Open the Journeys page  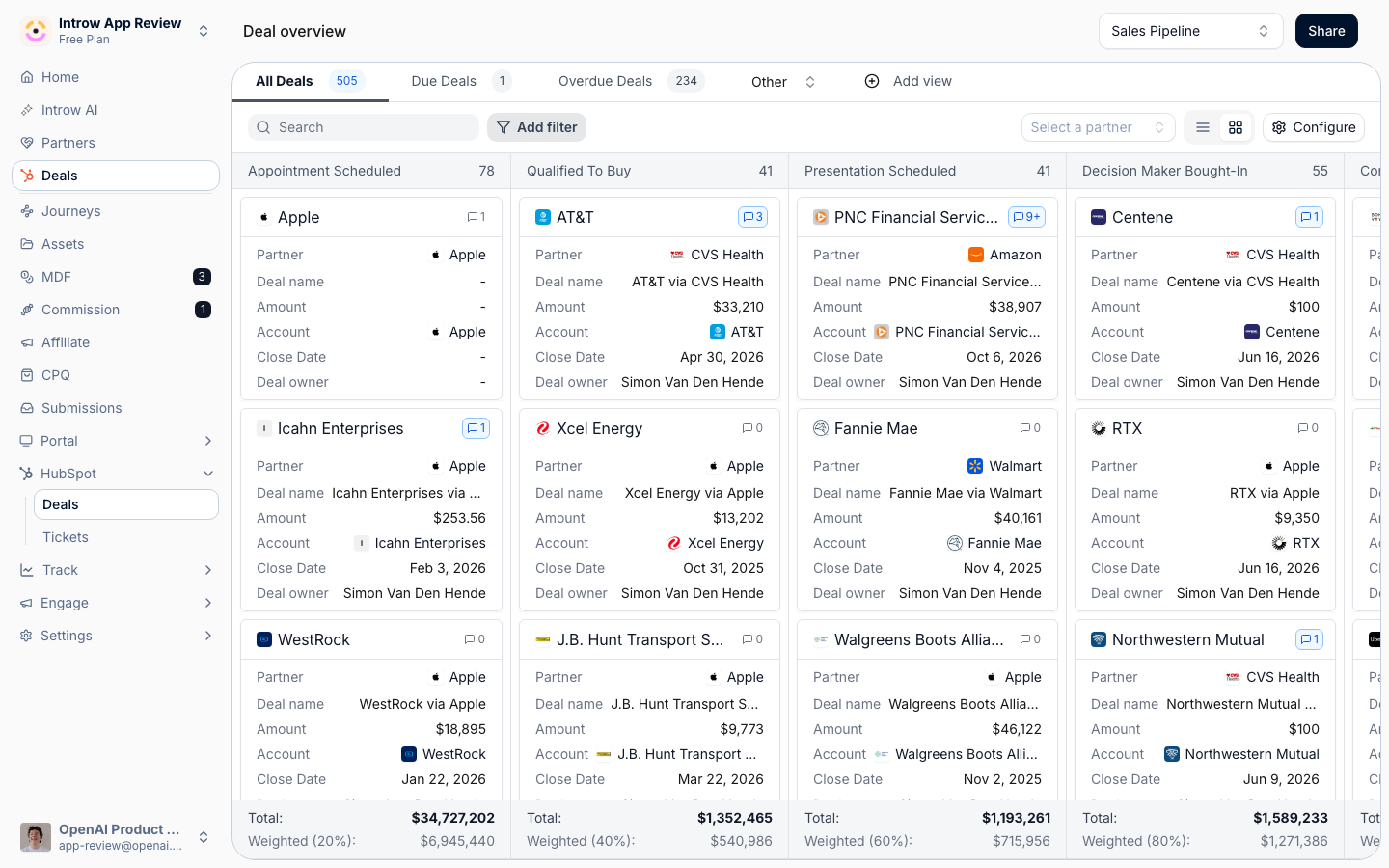point(116,211)
